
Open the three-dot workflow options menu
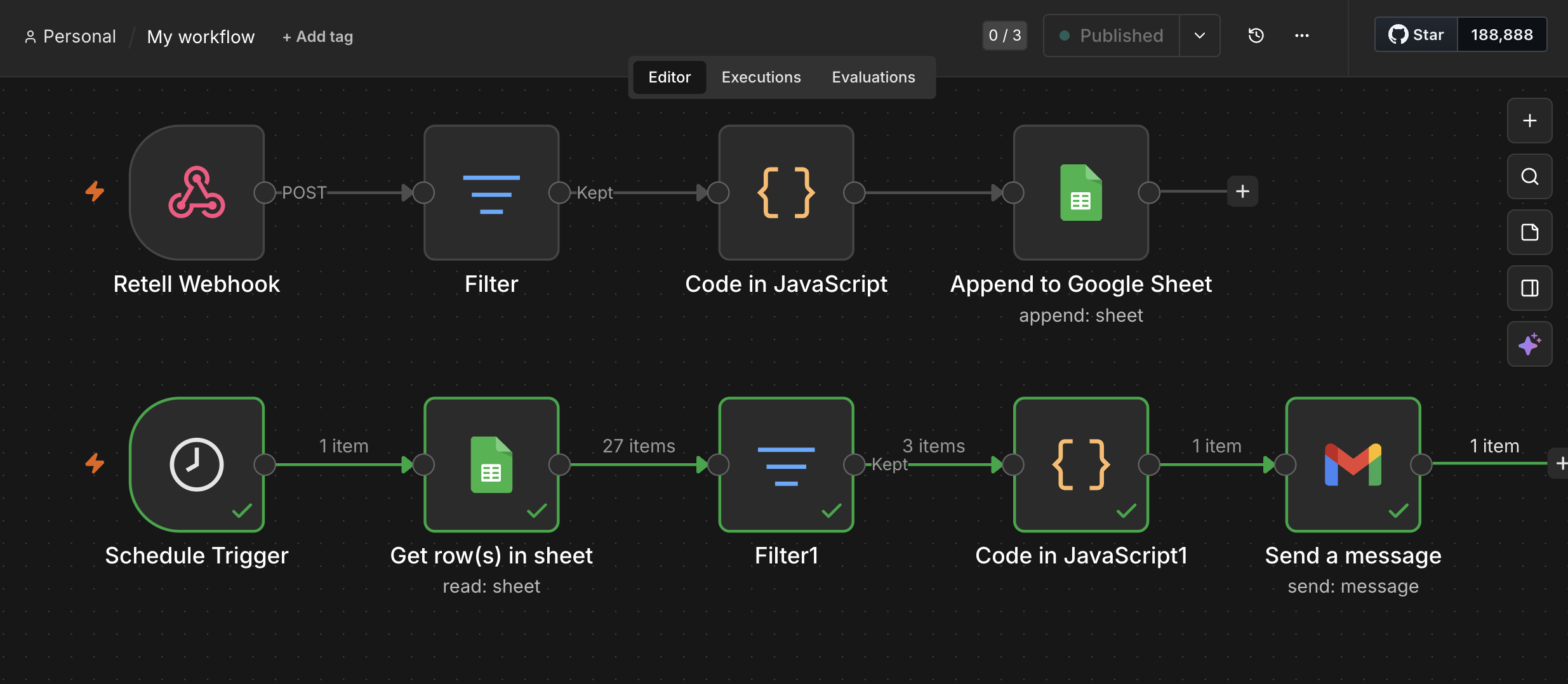click(x=1301, y=36)
